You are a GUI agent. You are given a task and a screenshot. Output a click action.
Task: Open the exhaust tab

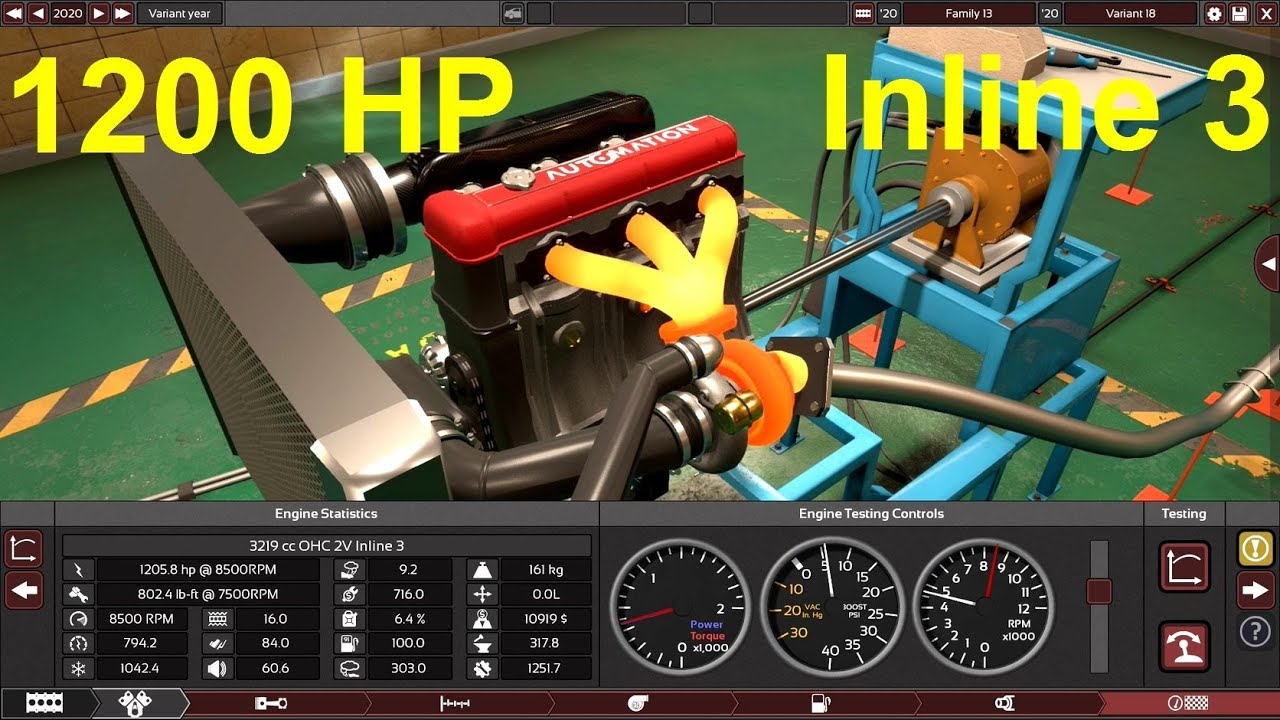pos(1005,704)
